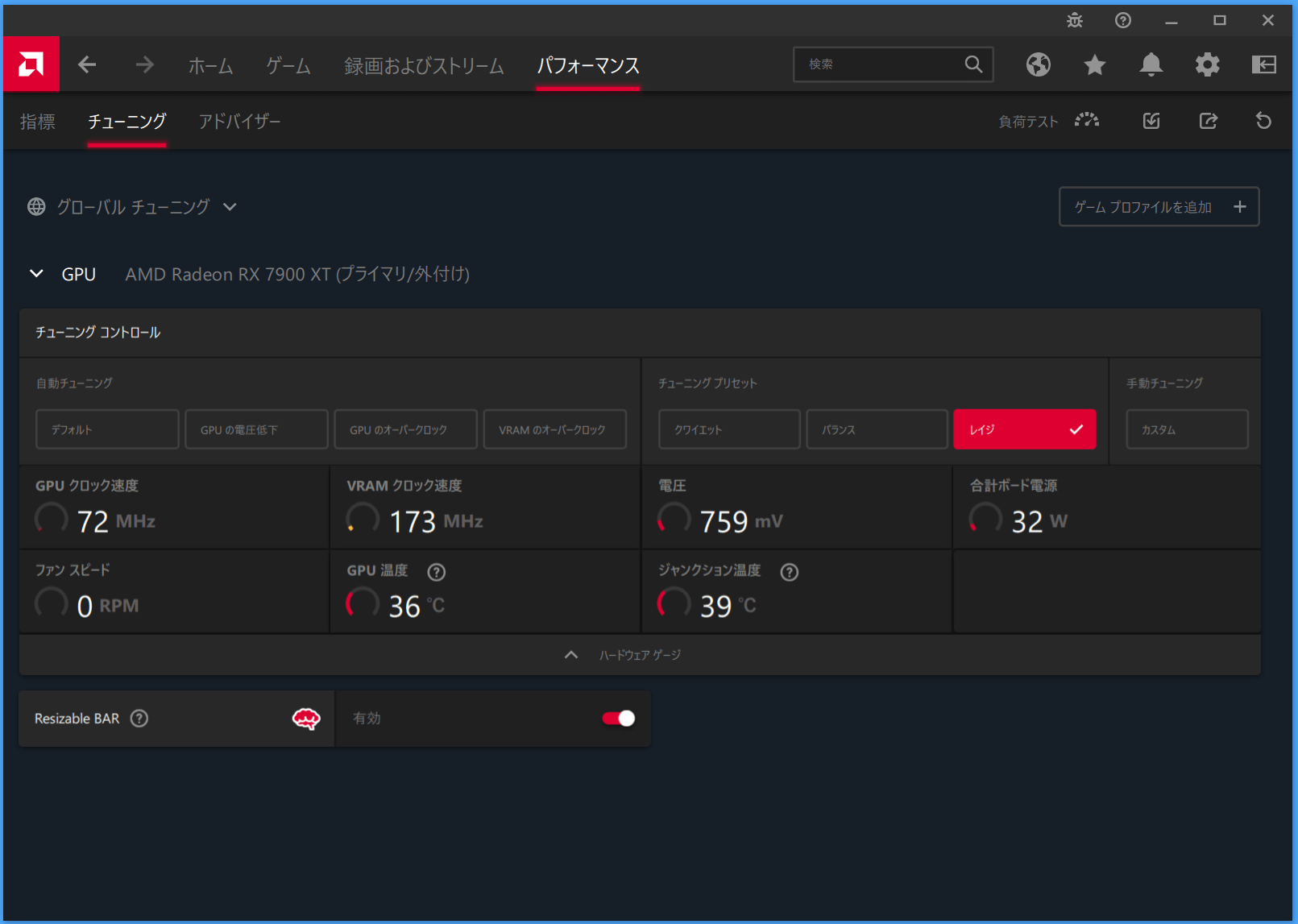This screenshot has height=924, width=1298.
Task: Open the web browser globe icon
Action: tap(1039, 64)
